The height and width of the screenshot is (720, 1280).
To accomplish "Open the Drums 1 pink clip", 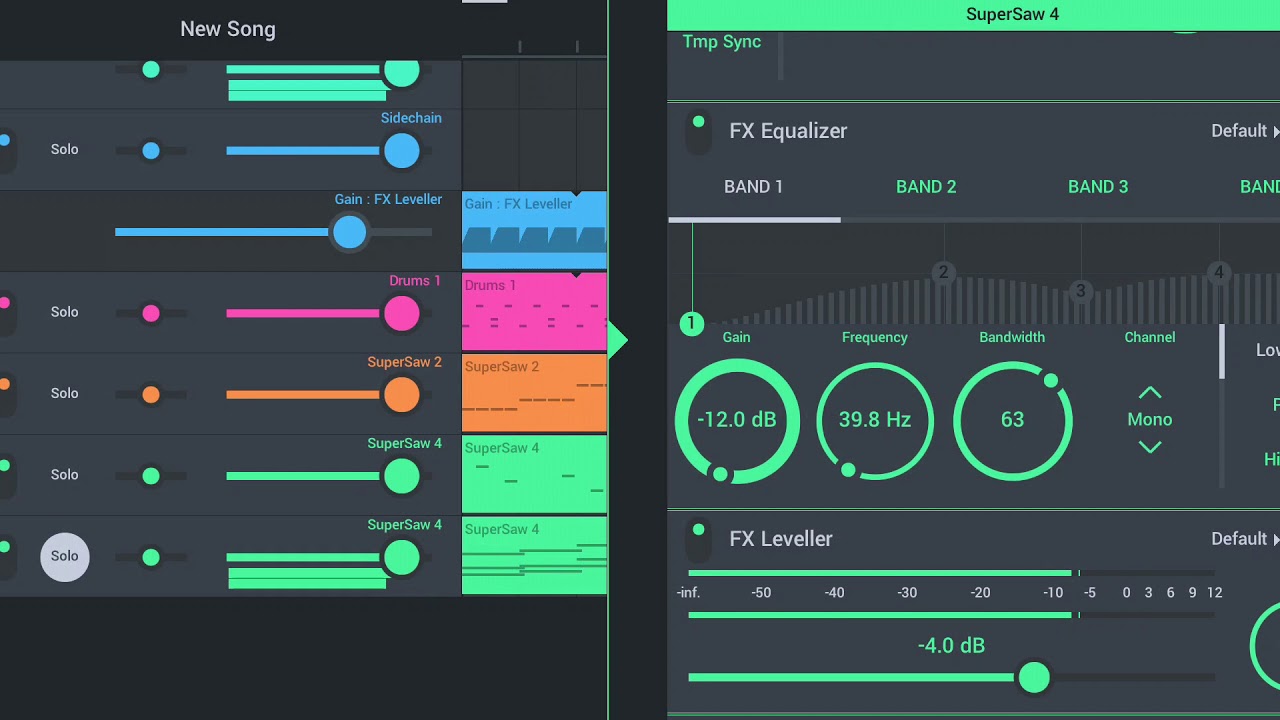I will [534, 312].
